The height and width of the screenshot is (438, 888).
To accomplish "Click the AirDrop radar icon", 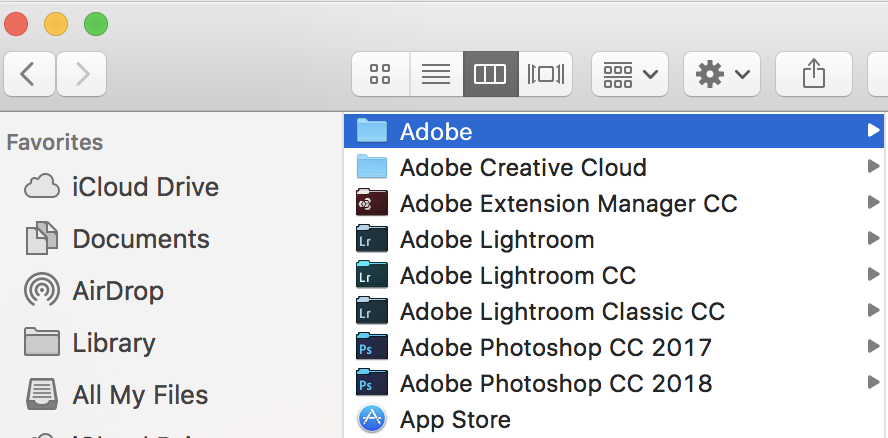I will (42, 291).
